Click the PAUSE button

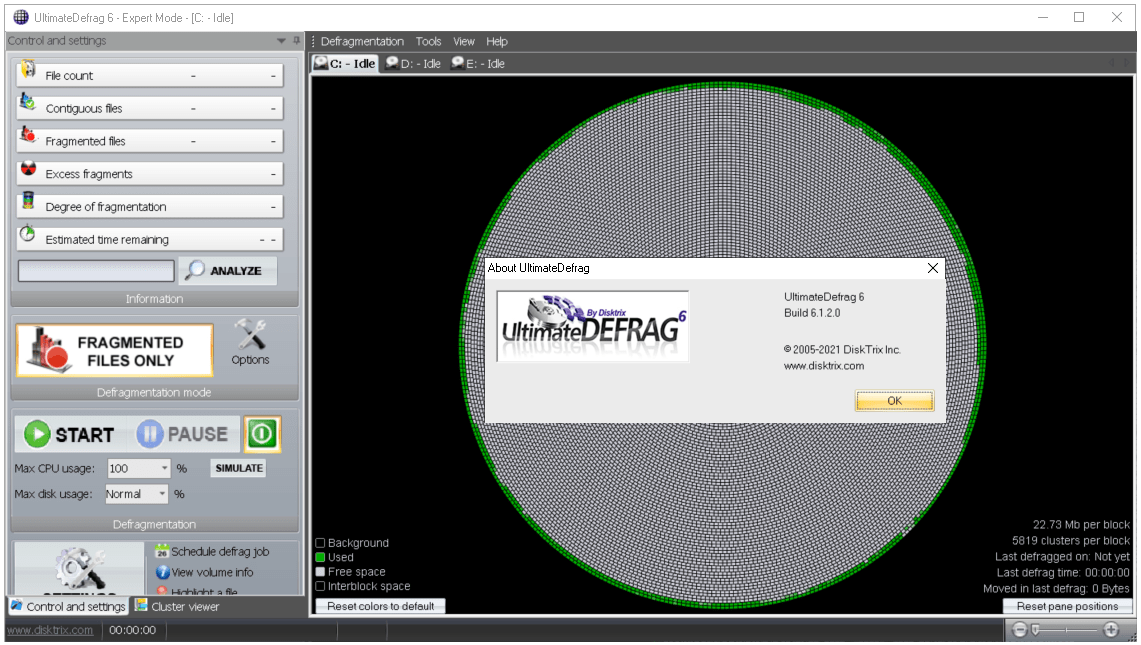click(183, 435)
